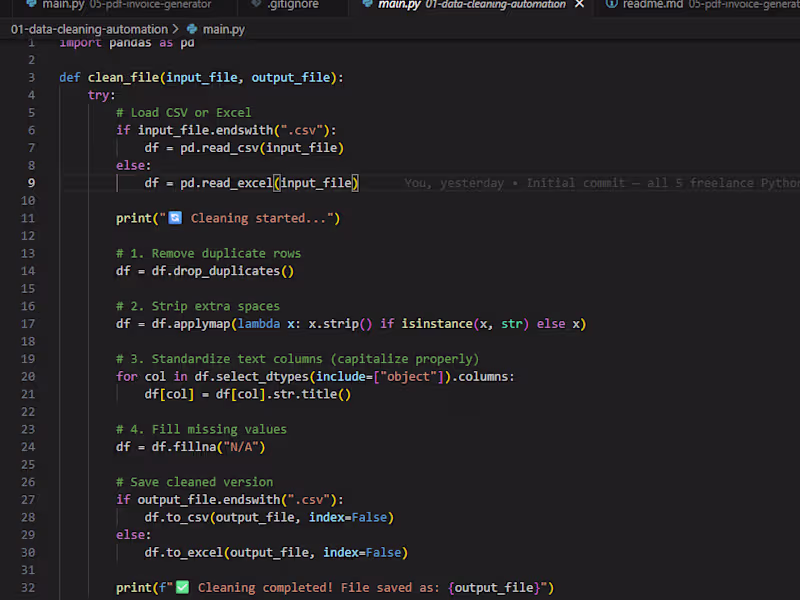Click the Initial commit git blame annotation

pyautogui.click(x=573, y=182)
